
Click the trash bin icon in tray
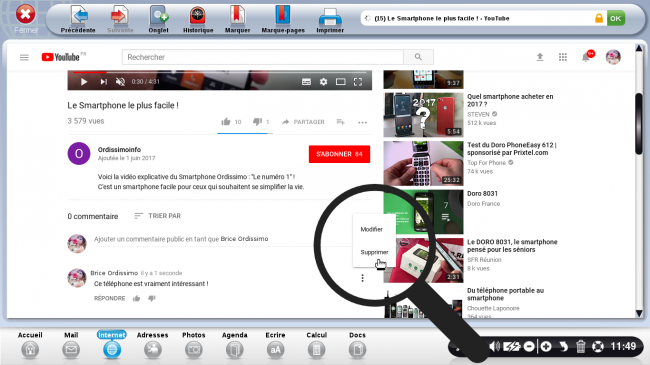click(x=581, y=346)
